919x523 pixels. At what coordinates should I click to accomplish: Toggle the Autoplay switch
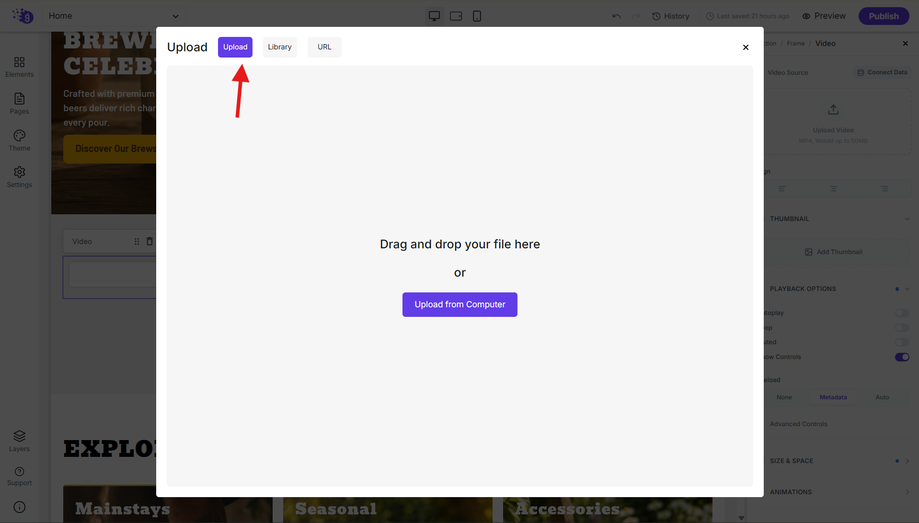(902, 313)
